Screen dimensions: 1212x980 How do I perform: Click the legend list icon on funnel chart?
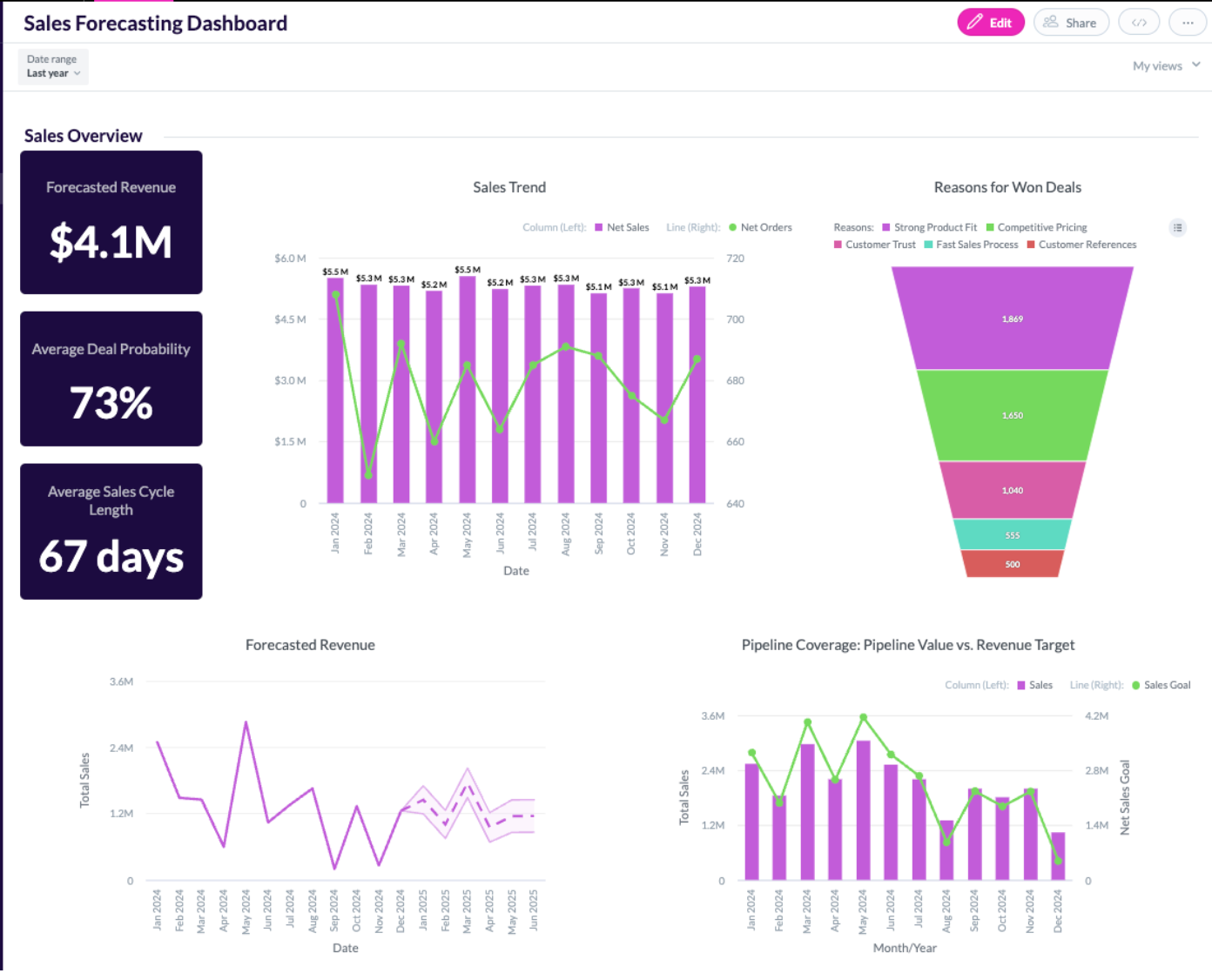pos(1177,228)
